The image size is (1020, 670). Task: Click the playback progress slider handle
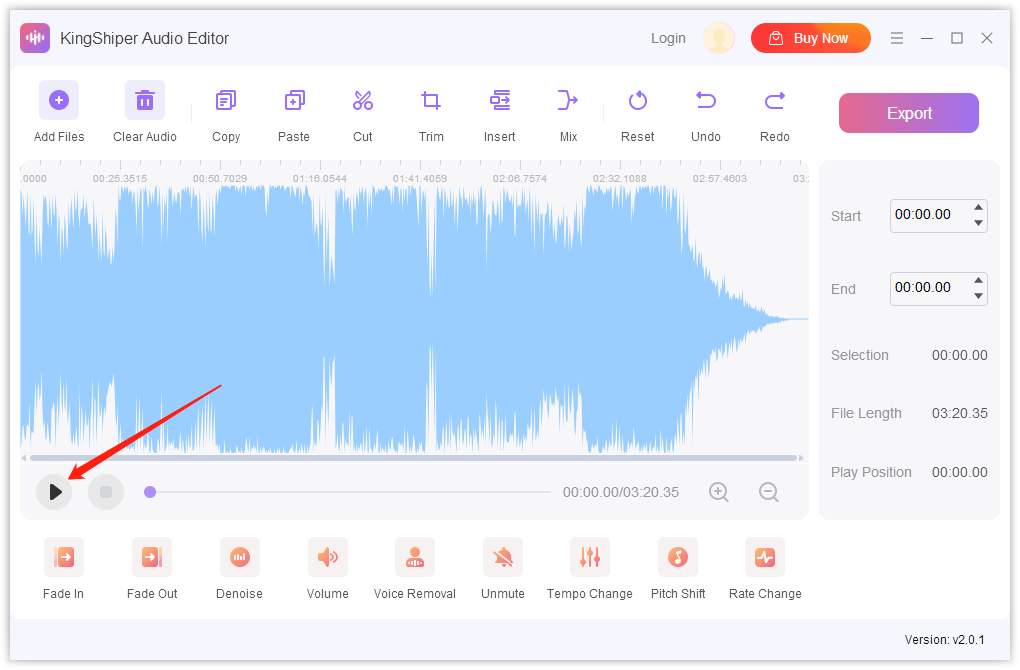point(150,492)
